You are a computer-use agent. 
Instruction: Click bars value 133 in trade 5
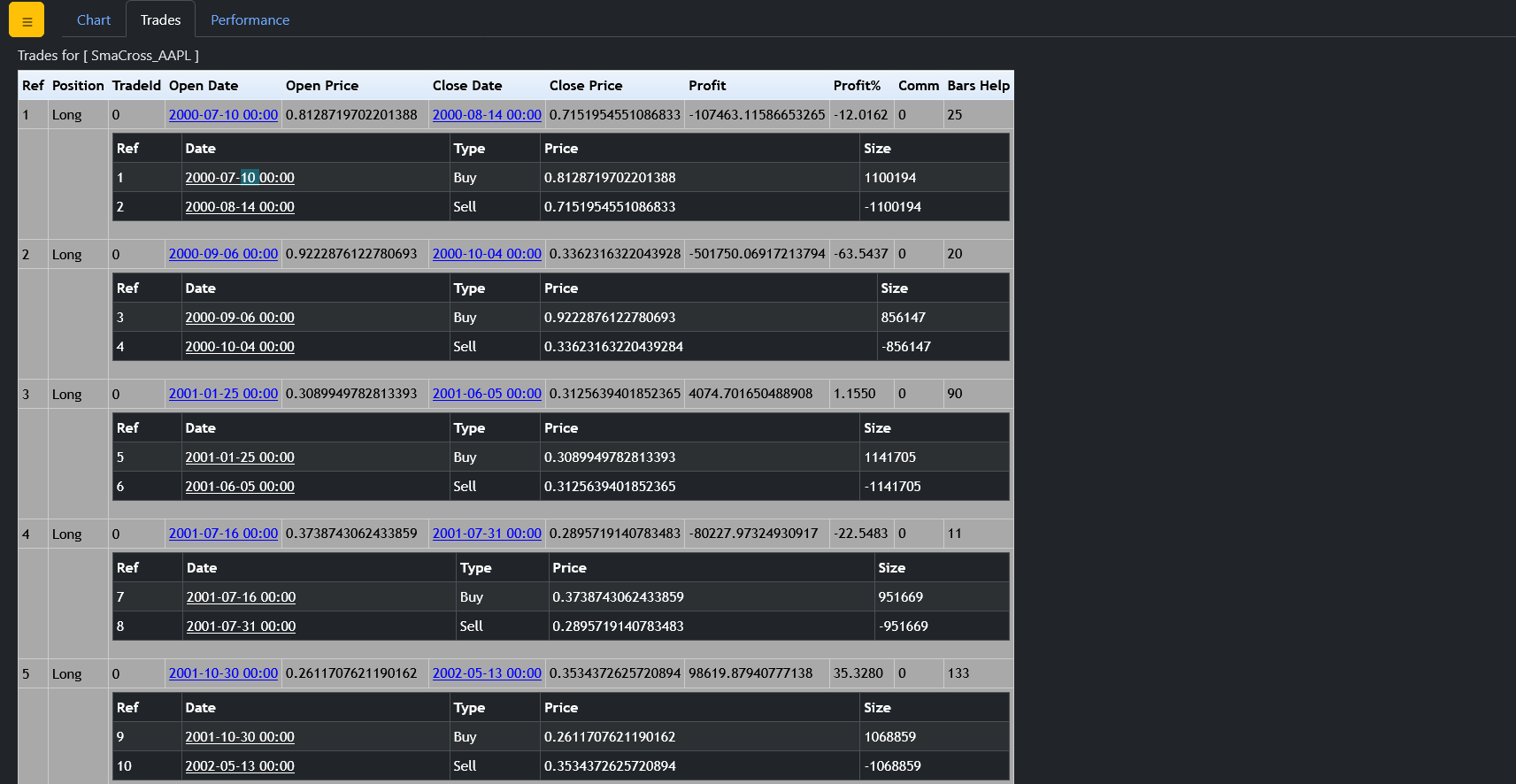[x=958, y=673]
